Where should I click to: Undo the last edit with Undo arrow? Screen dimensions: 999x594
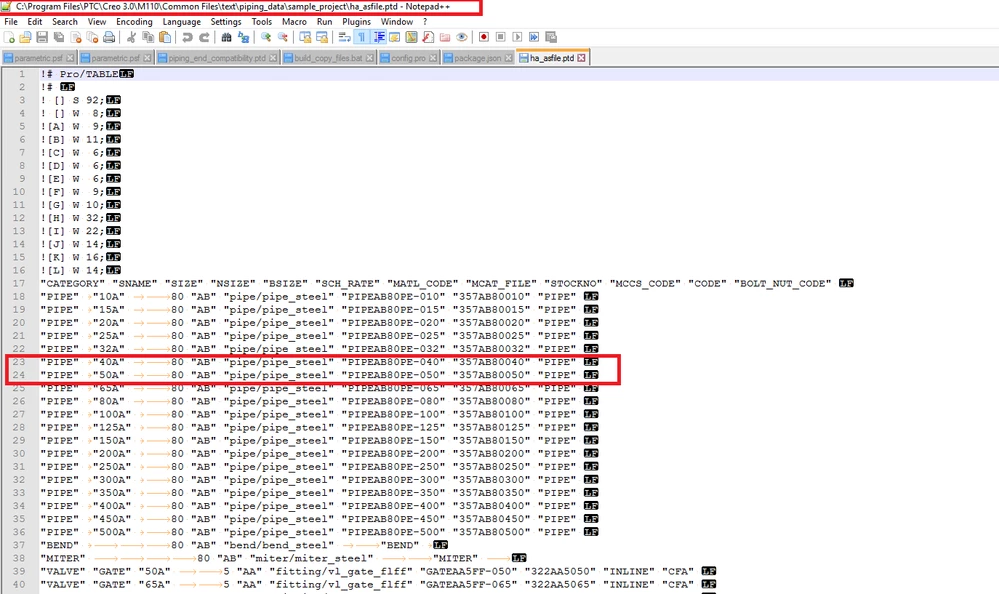187,37
